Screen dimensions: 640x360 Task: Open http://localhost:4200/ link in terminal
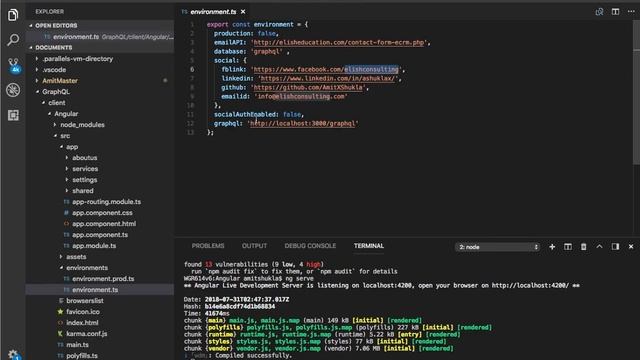pos(530,286)
